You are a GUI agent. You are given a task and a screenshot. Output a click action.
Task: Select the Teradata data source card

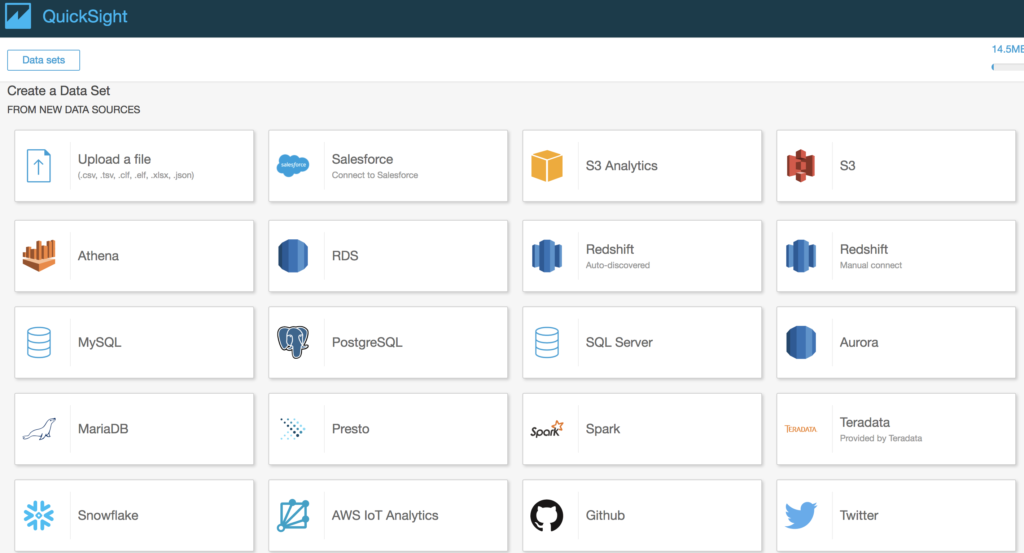click(x=895, y=429)
